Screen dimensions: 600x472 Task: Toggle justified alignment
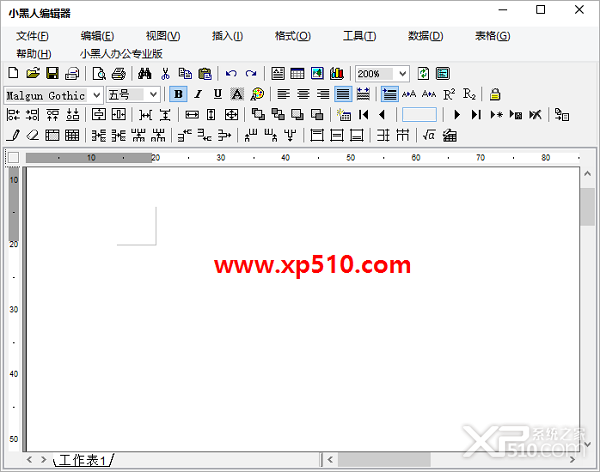(343, 94)
